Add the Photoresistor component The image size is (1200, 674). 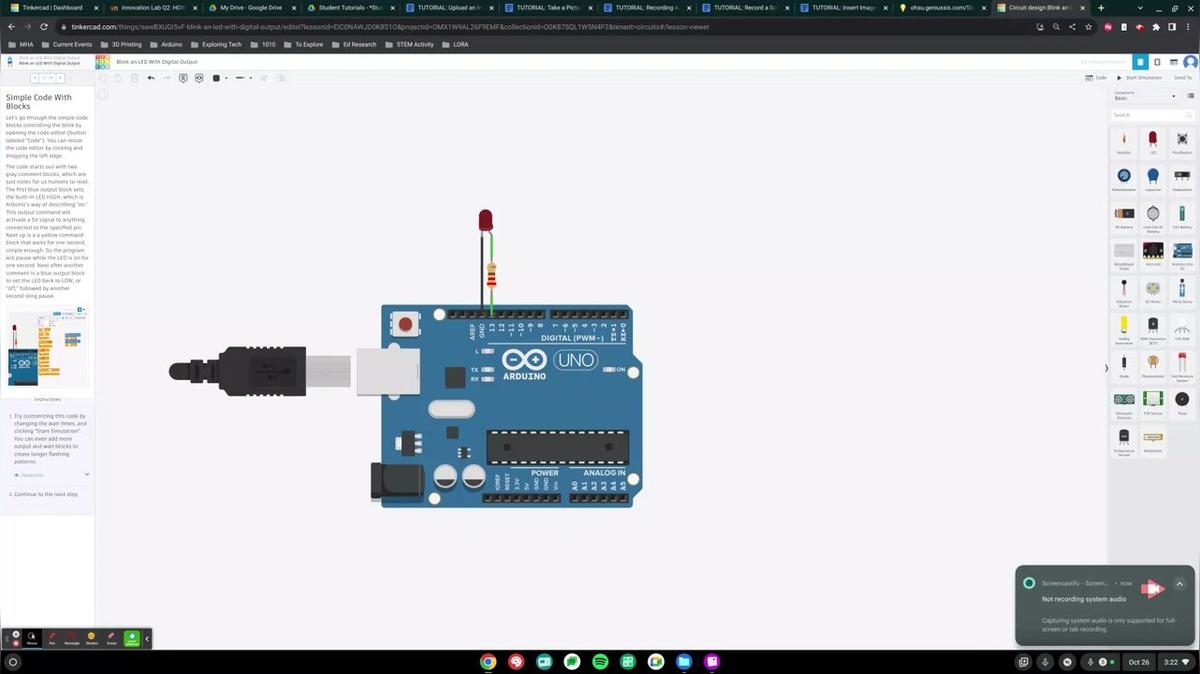pos(1153,366)
